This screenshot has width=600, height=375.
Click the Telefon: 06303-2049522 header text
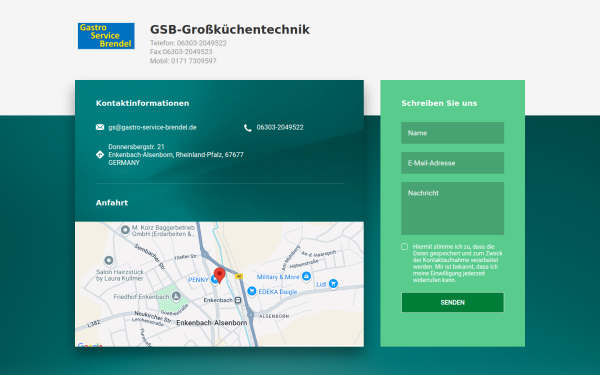188,43
